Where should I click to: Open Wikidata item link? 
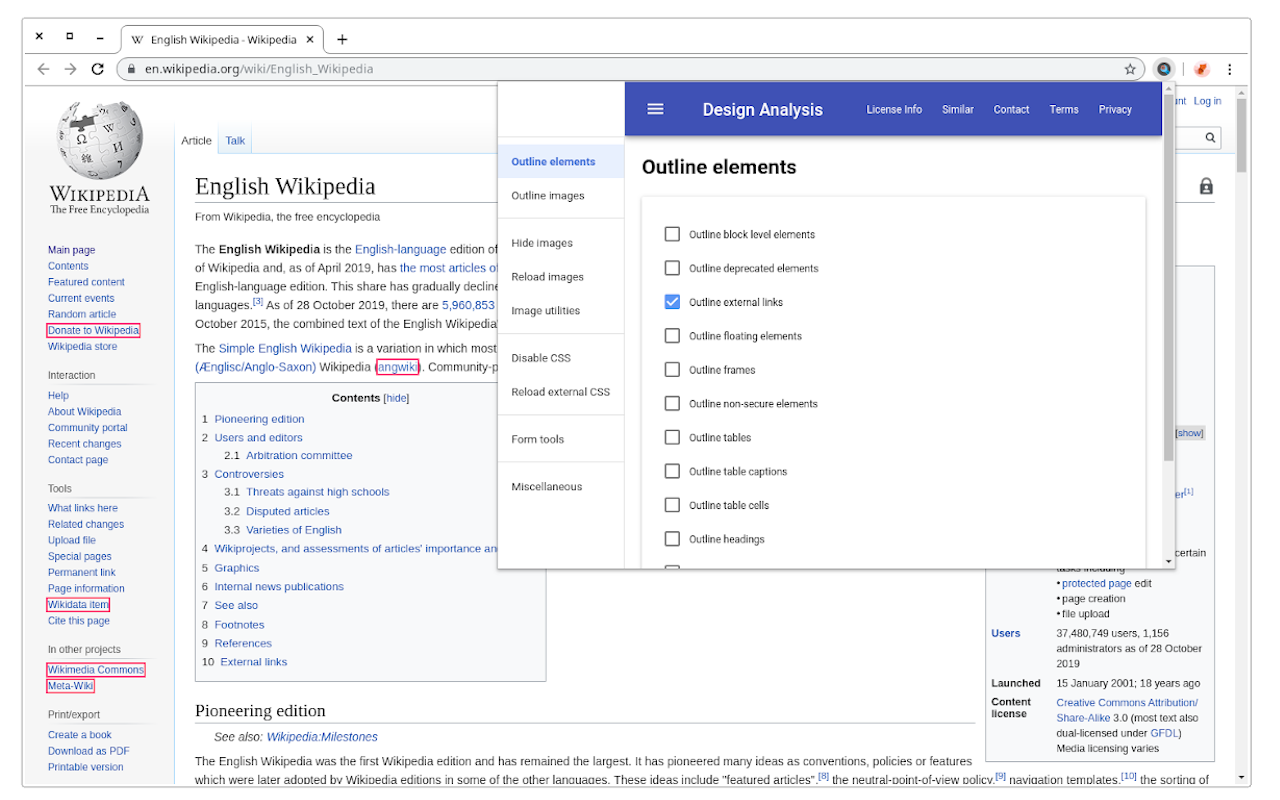(x=78, y=605)
